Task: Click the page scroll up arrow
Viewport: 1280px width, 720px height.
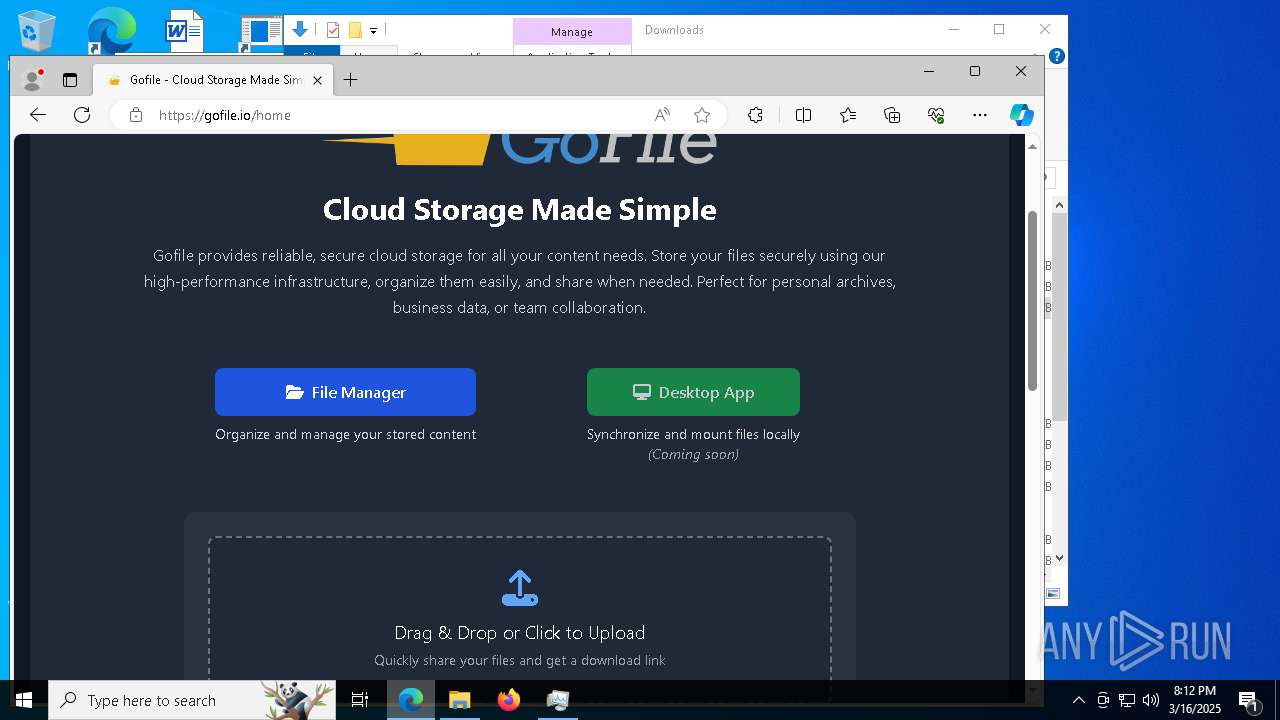Action: coord(1032,147)
